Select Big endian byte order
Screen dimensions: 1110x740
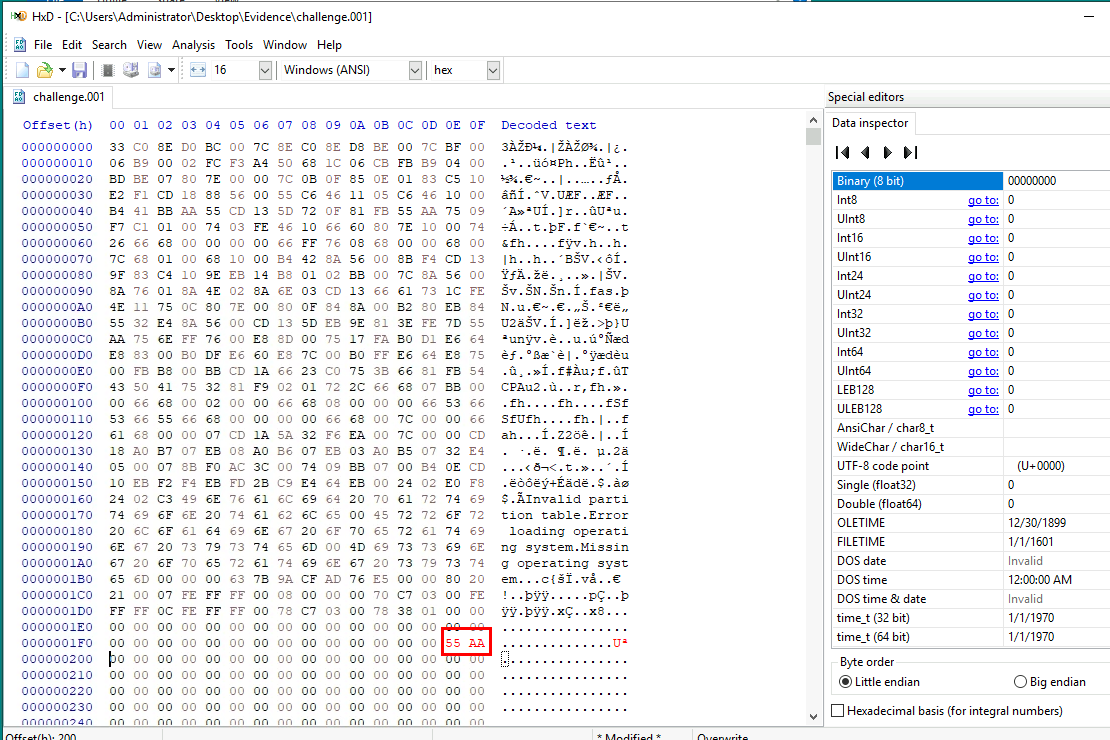[x=1020, y=682]
